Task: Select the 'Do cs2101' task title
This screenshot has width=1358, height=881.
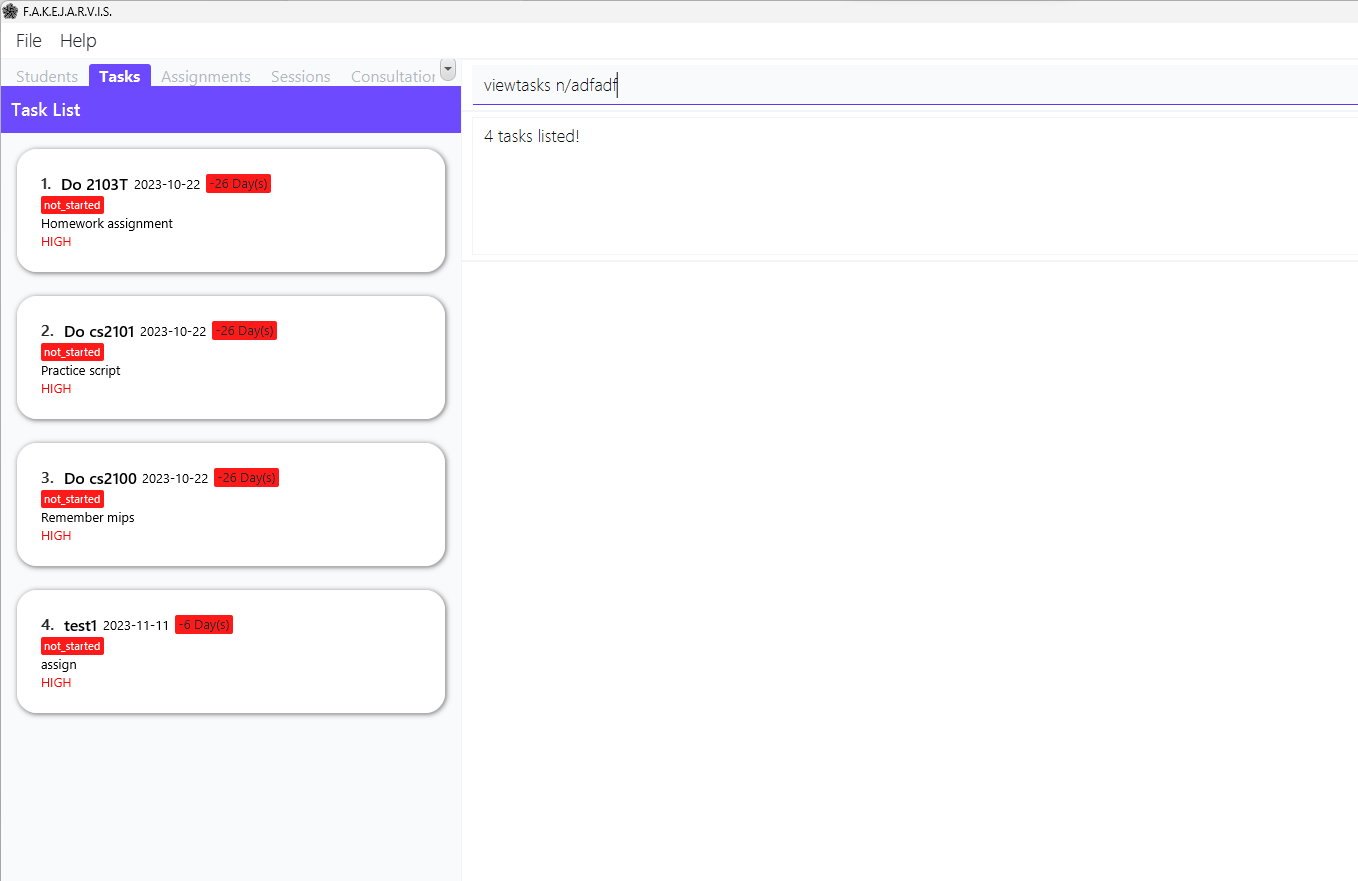Action: (99, 331)
